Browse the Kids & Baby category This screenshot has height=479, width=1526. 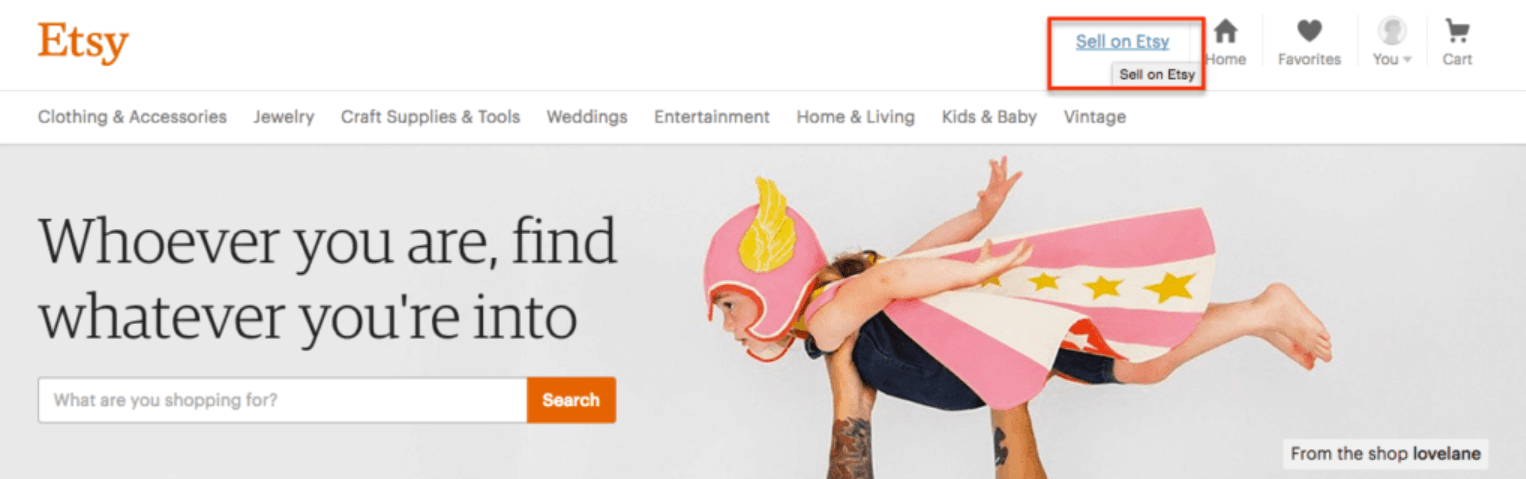pos(989,117)
